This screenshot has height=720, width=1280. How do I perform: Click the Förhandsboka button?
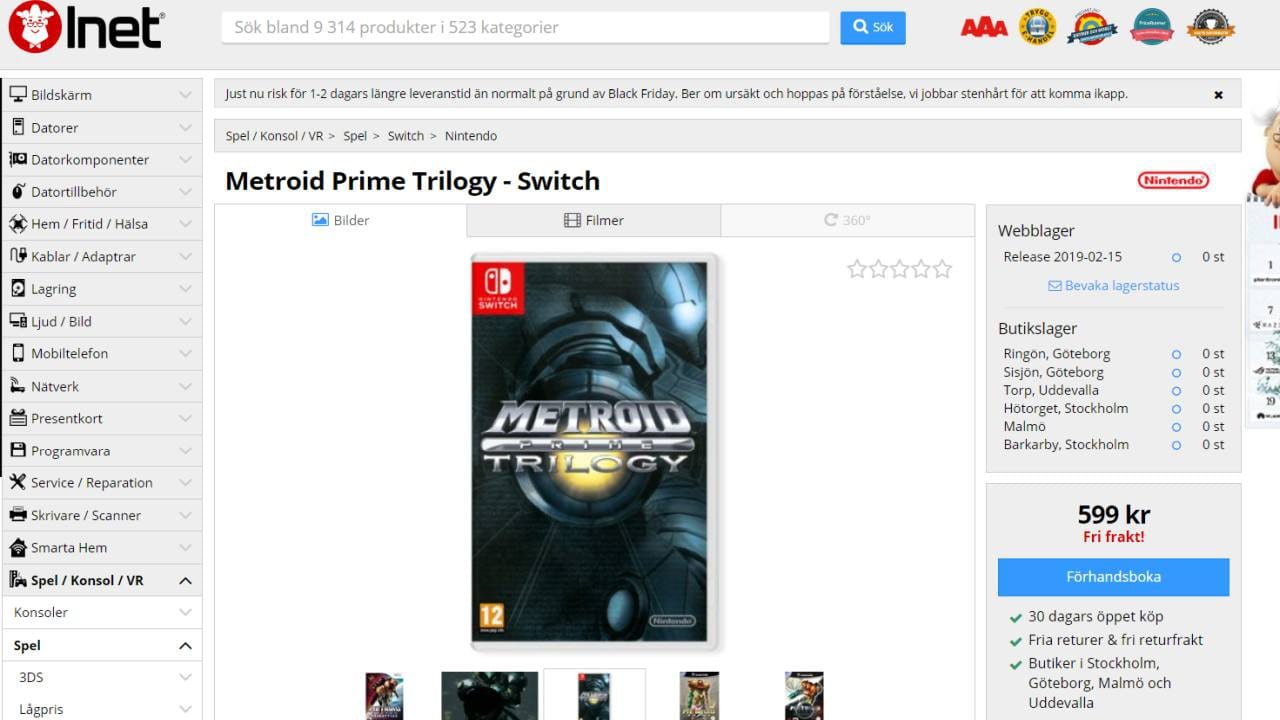pyautogui.click(x=1113, y=577)
